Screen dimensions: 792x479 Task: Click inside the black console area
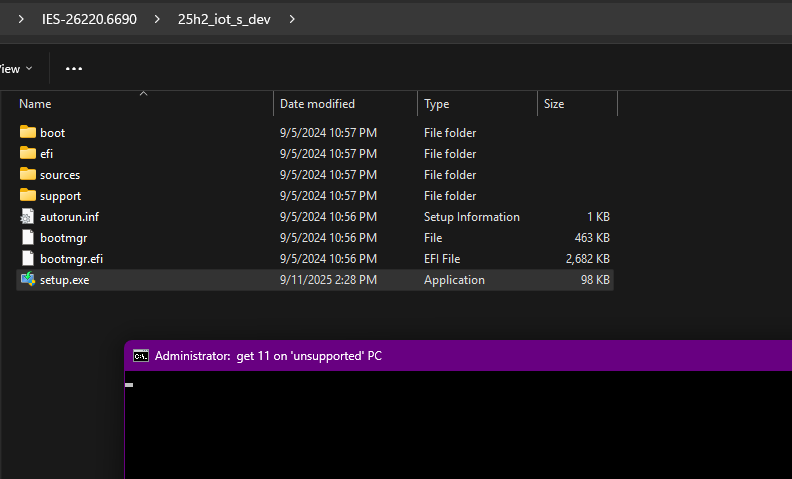[x=458, y=425]
